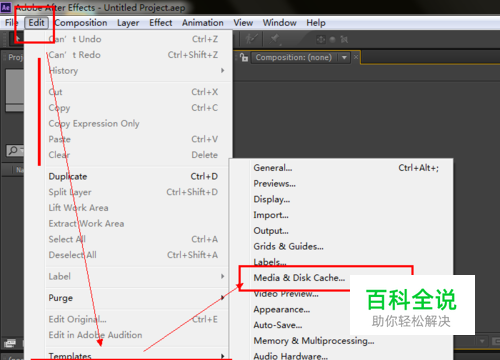Switch to View Axis mode icon
Viewport: 500px width, 360px height.
click(x=344, y=40)
